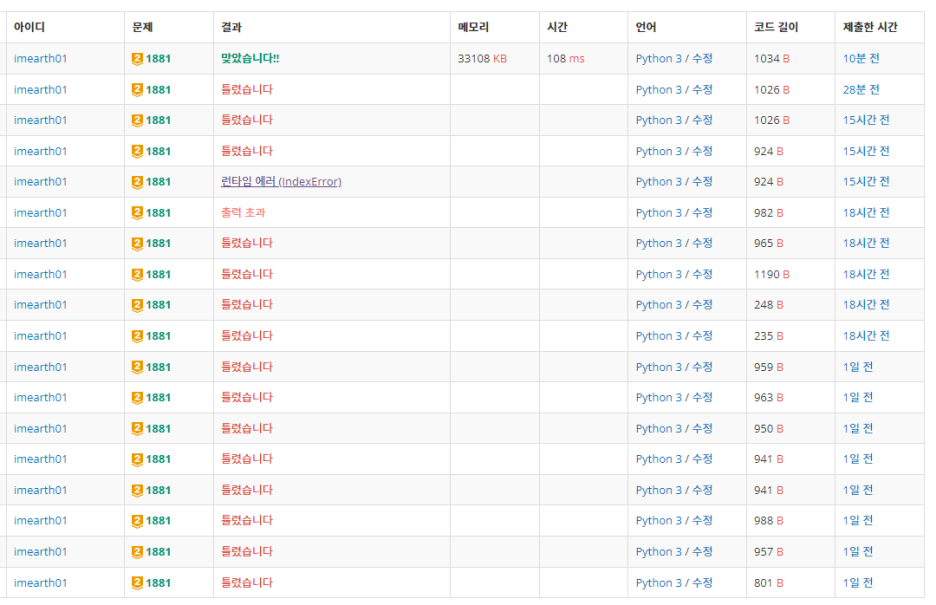
Task: Open Python 3 source in the 1190 B row
Action: [x=658, y=274]
